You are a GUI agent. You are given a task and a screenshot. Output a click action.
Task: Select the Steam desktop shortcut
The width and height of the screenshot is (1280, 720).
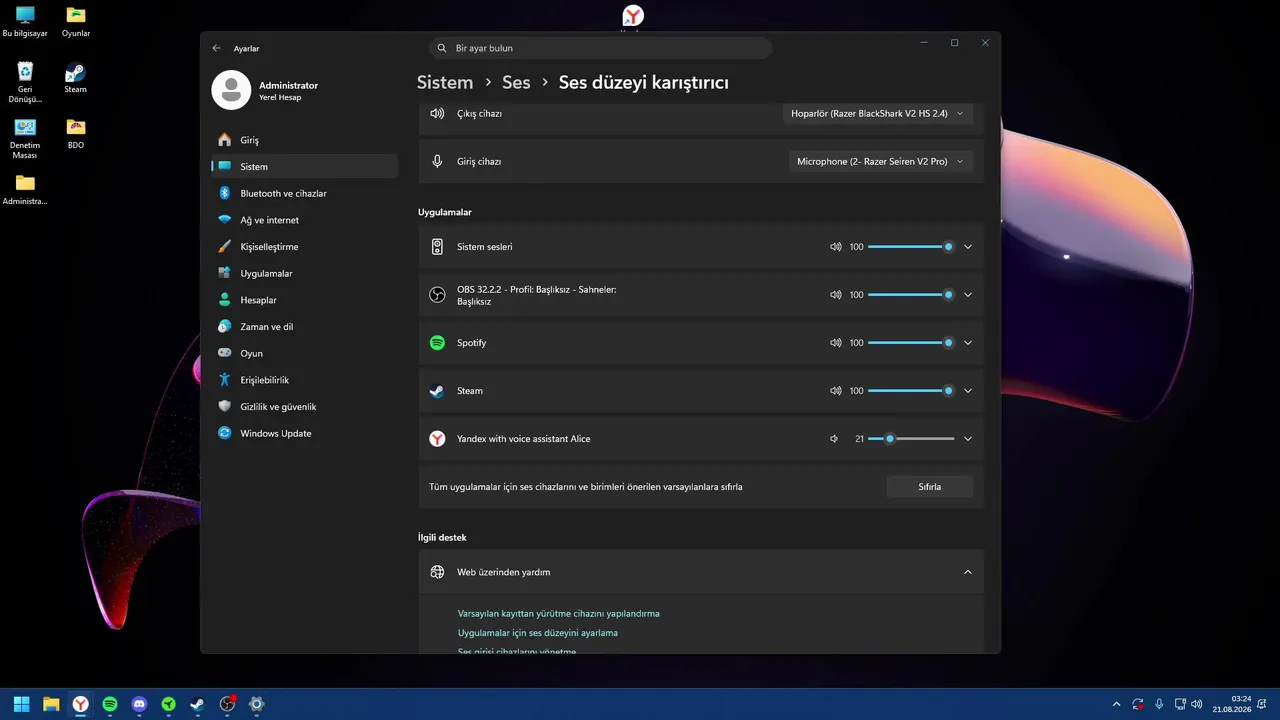[76, 78]
